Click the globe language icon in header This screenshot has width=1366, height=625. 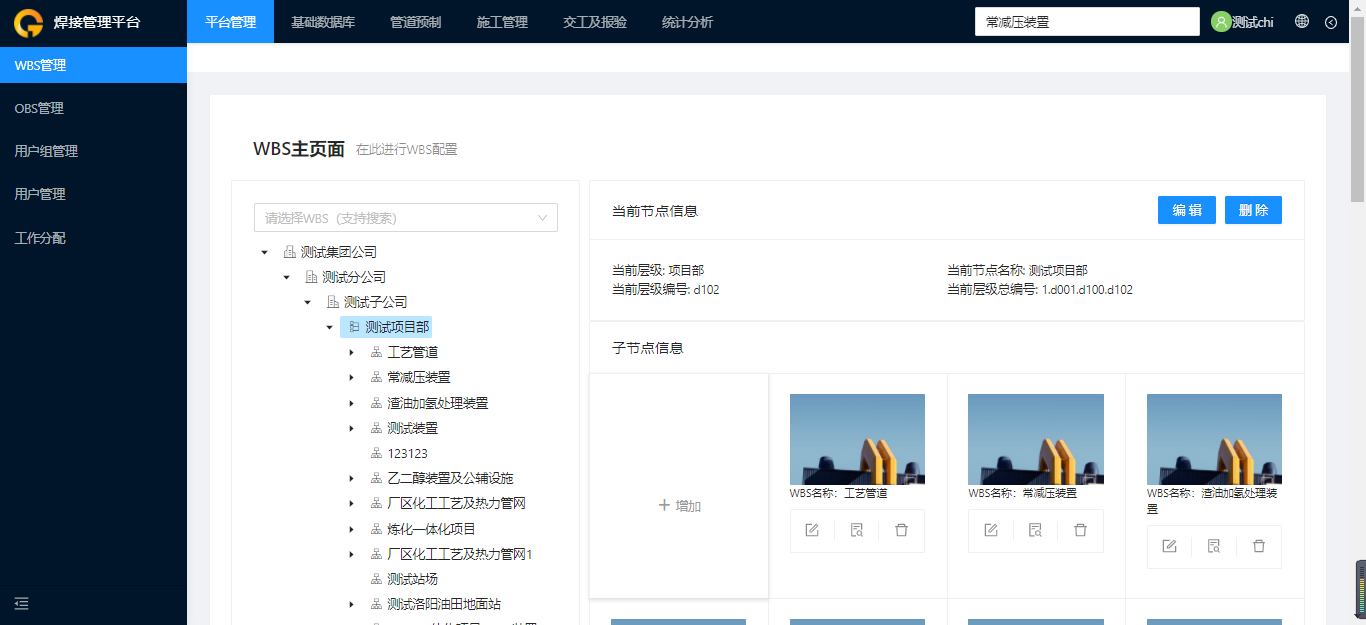coord(1302,21)
